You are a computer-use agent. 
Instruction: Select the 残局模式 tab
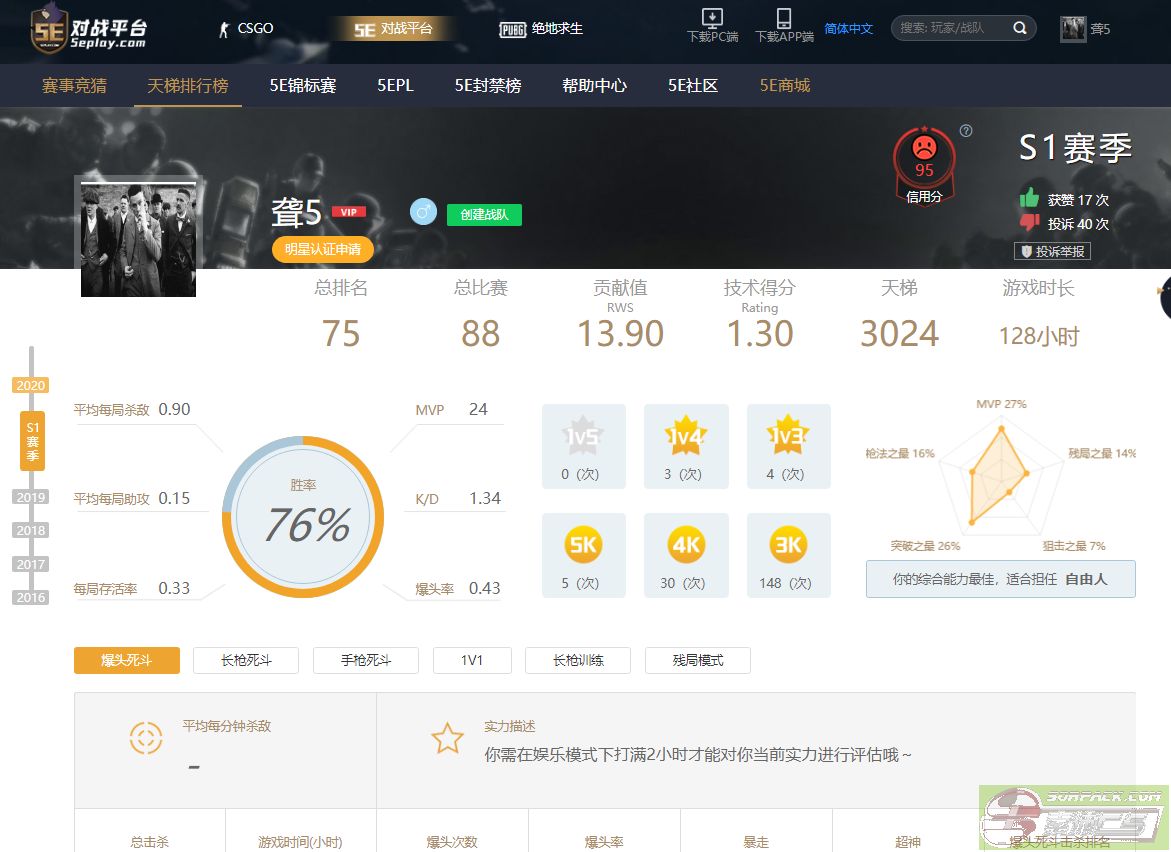[697, 660]
